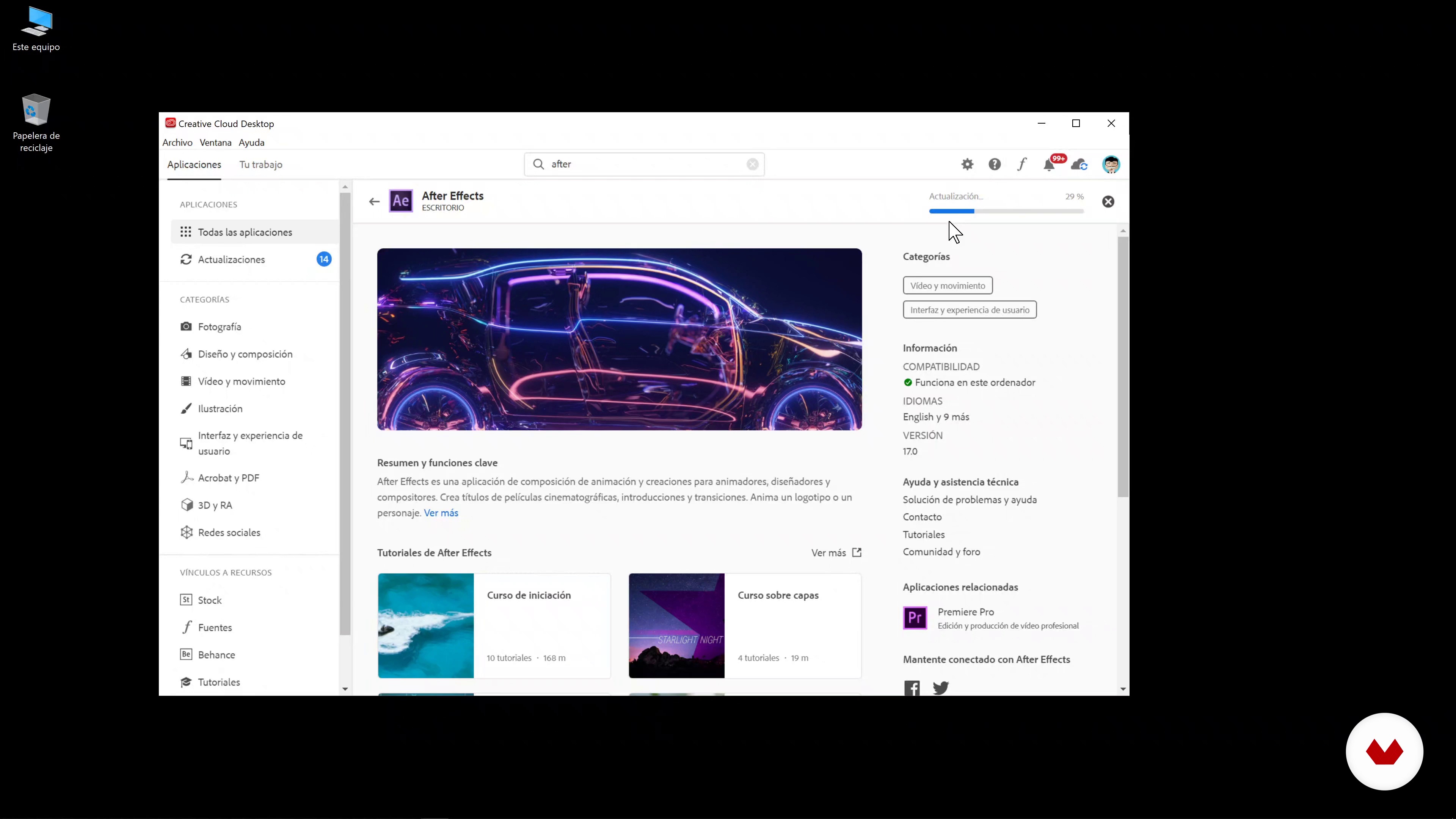Click the main content vertical scrollbar
The height and width of the screenshot is (819, 1456).
[x=1122, y=366]
